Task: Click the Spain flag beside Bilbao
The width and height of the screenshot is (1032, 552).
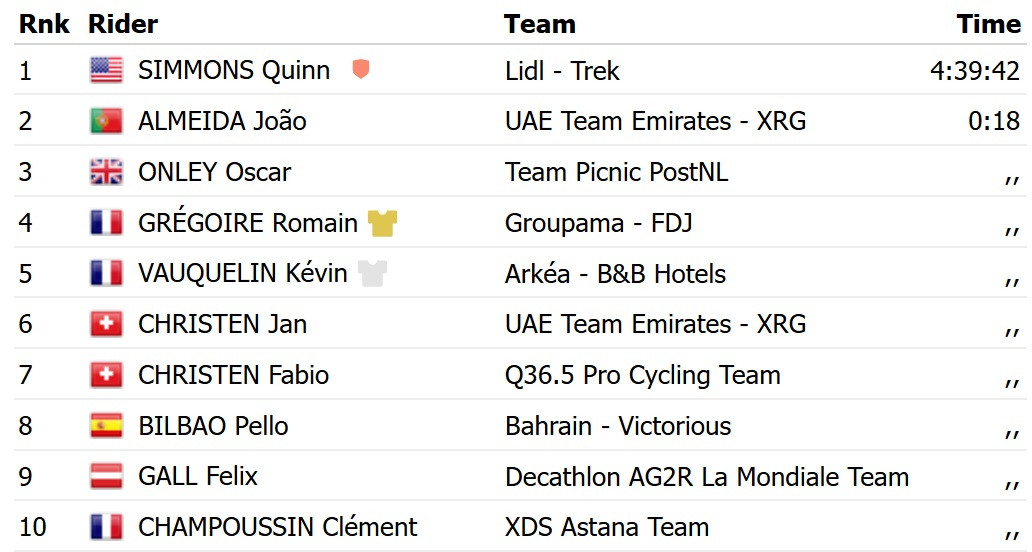Action: pyautogui.click(x=106, y=426)
